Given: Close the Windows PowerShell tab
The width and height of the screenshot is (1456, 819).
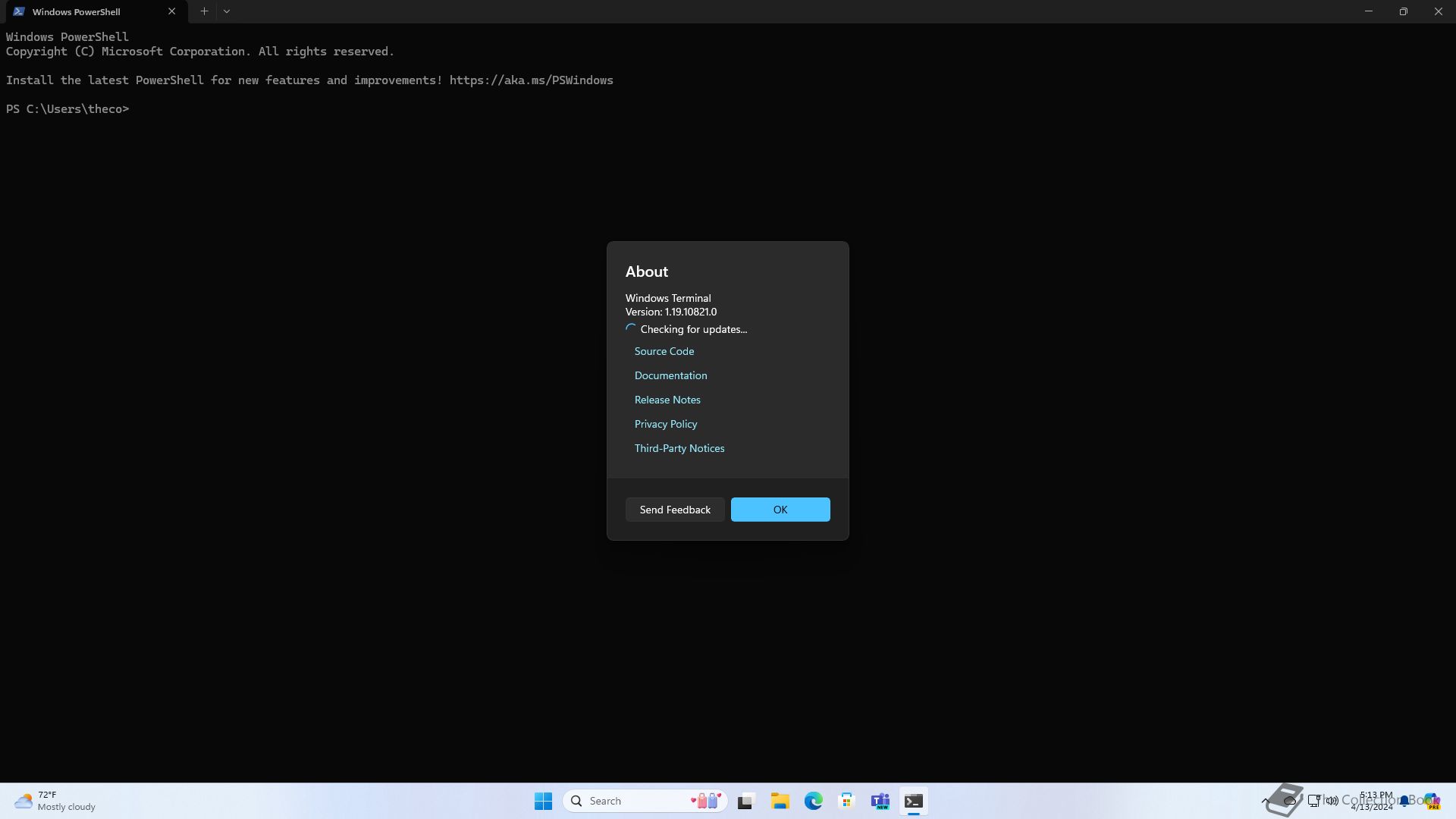Looking at the screenshot, I should click(x=171, y=11).
